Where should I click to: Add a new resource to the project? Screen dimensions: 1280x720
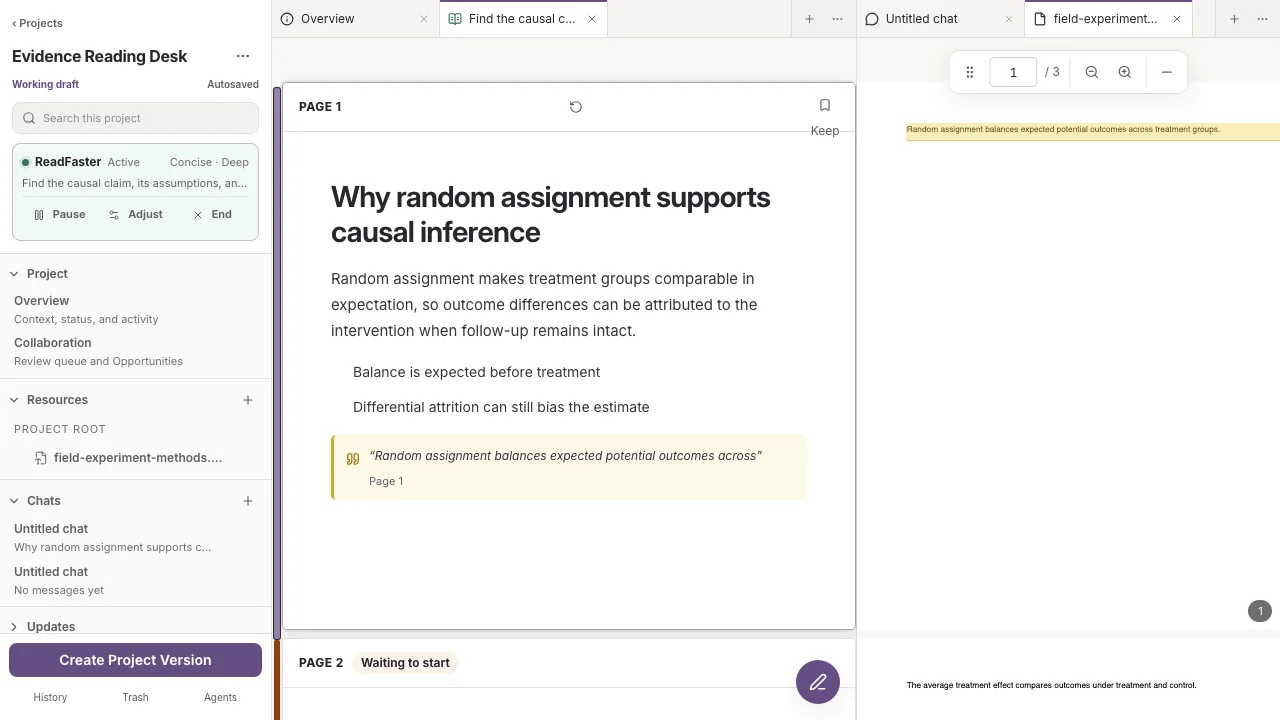tap(248, 400)
